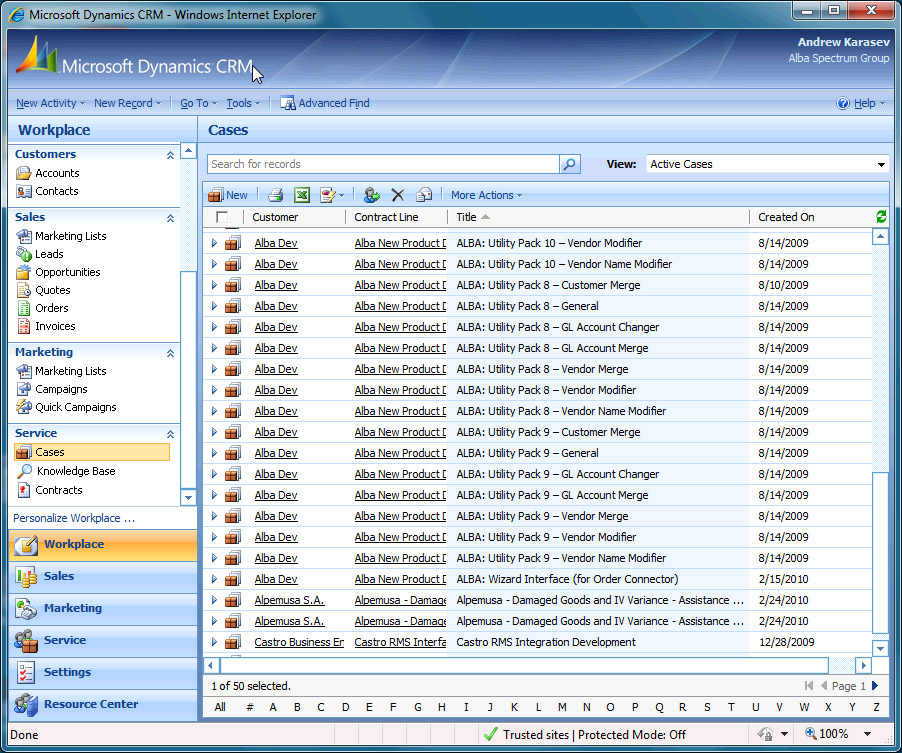902x753 pixels.
Task: Click the Assign cases toolbar icon
Action: coord(372,195)
